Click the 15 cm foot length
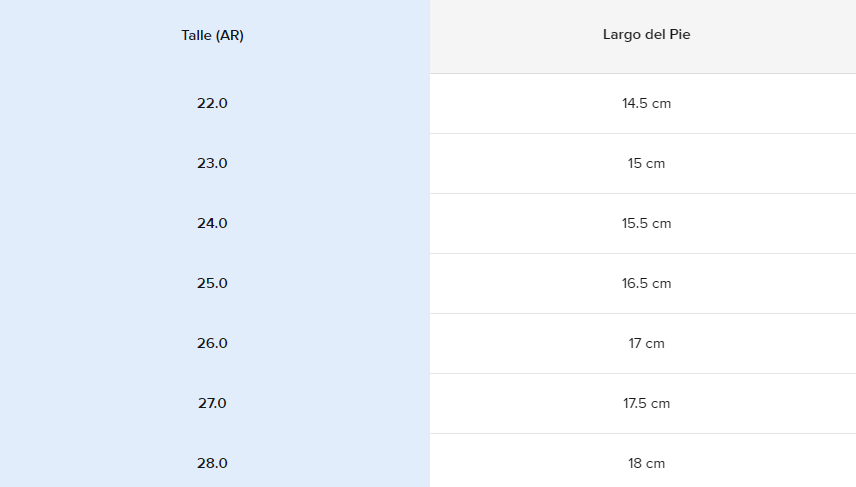 click(646, 163)
